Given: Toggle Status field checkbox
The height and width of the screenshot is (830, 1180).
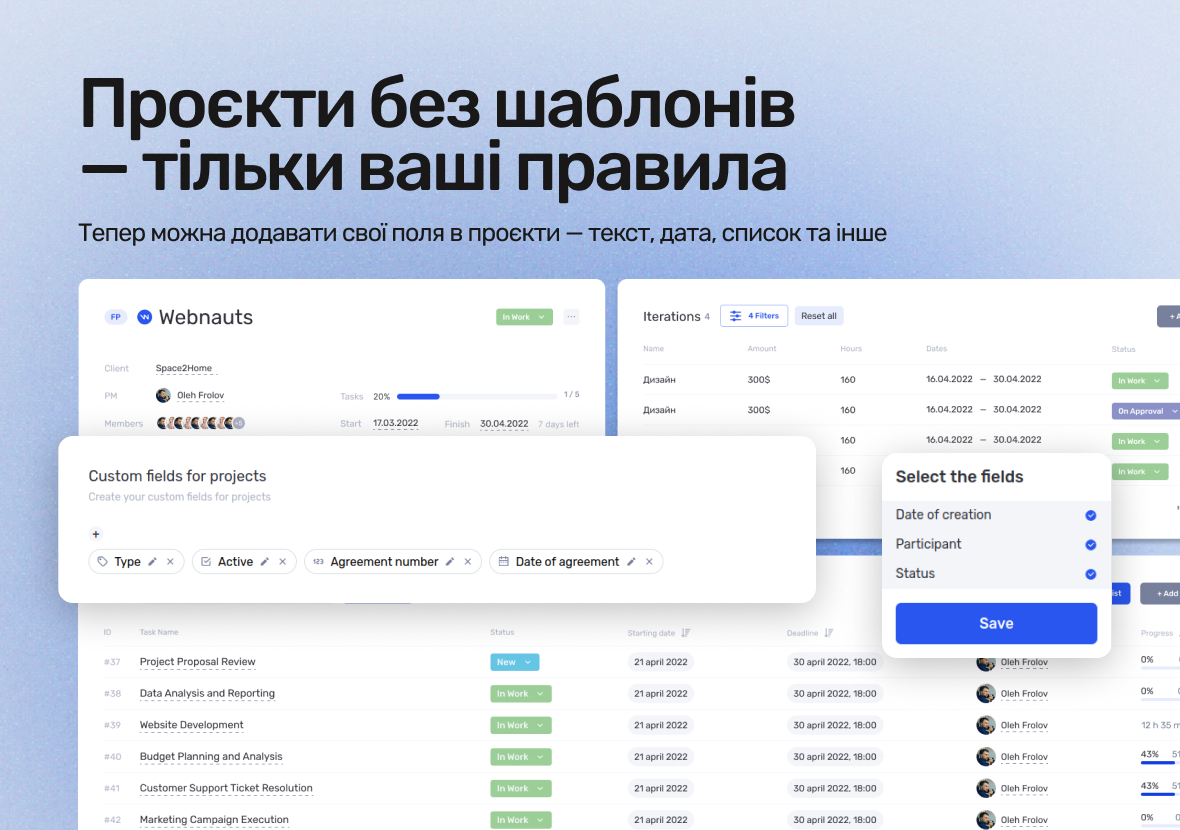Looking at the screenshot, I should [1090, 574].
